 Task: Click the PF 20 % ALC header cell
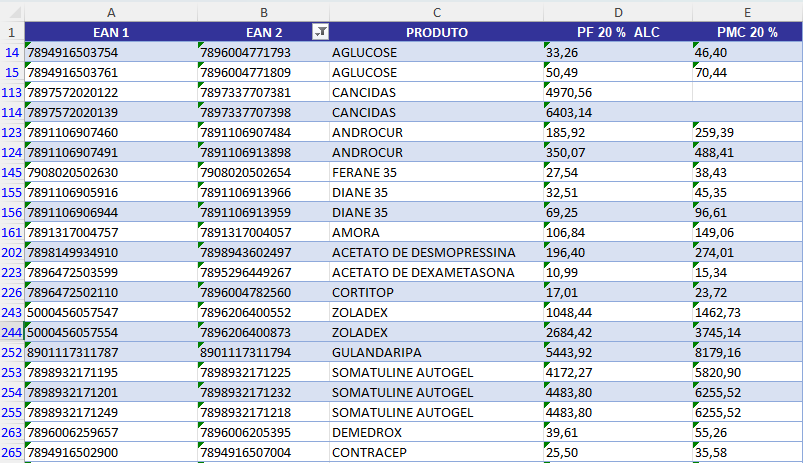tap(618, 32)
